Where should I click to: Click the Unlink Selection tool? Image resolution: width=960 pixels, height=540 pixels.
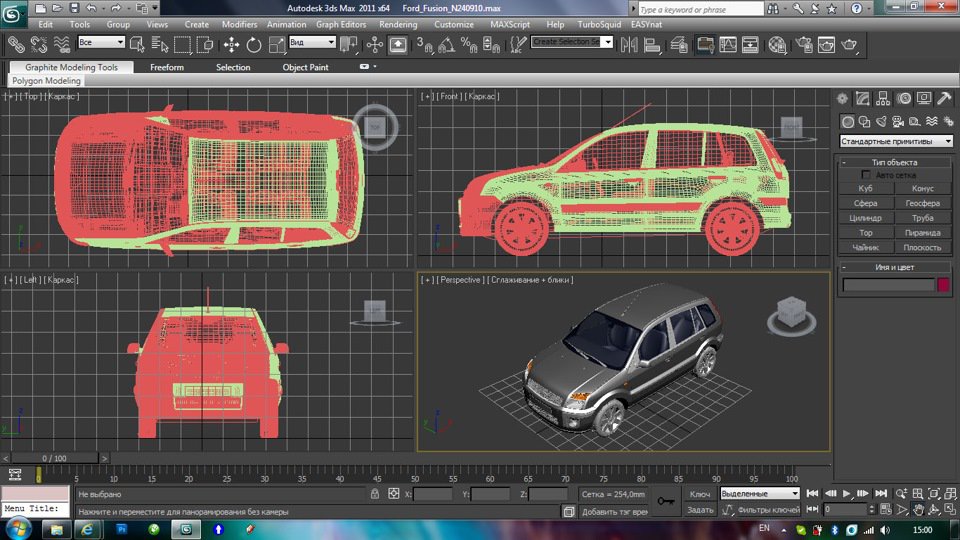(39, 44)
